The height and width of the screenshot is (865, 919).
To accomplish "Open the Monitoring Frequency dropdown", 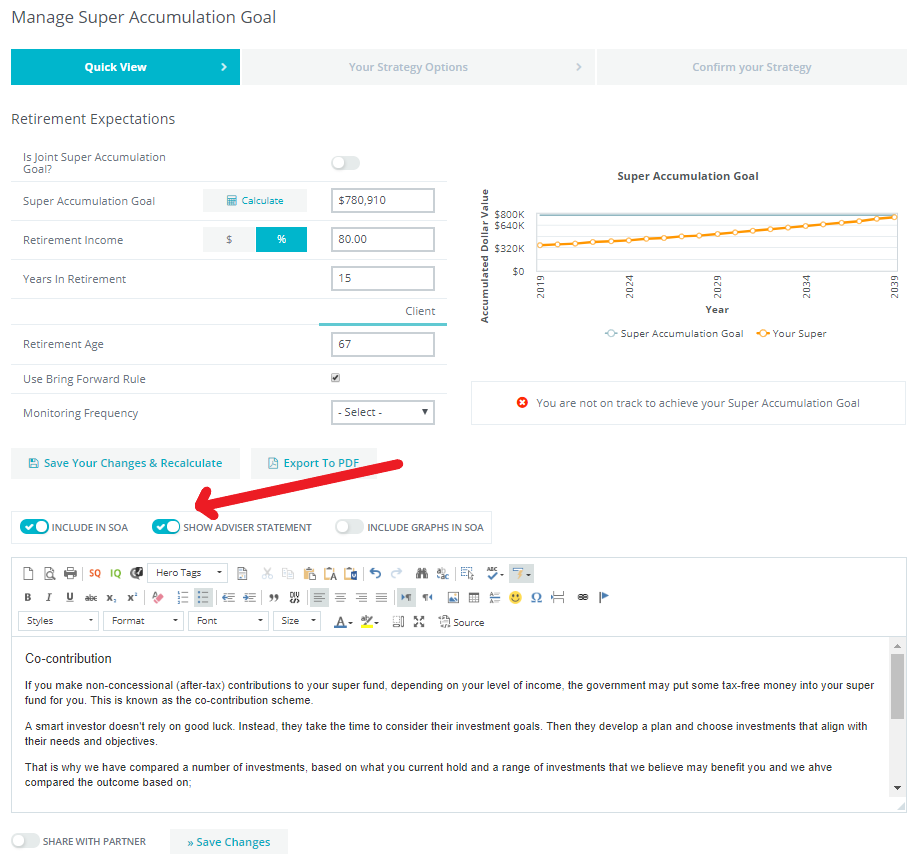I will pos(383,412).
